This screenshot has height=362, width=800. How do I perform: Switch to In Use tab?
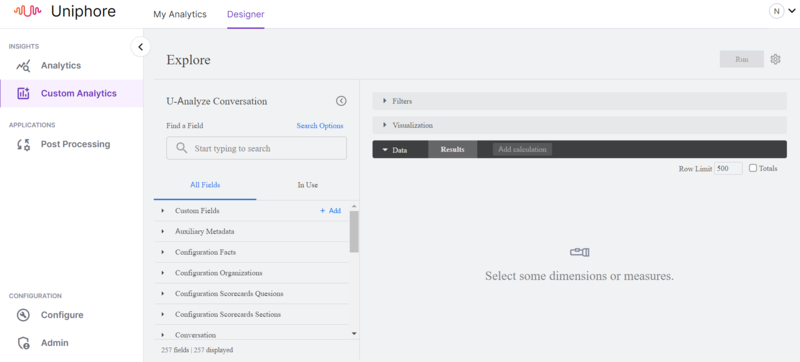click(308, 185)
